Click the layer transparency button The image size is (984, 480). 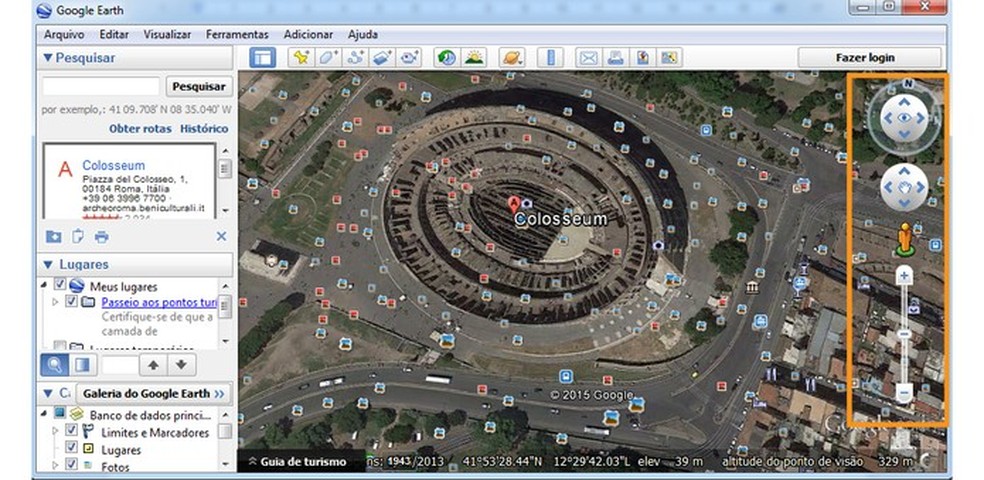[83, 365]
